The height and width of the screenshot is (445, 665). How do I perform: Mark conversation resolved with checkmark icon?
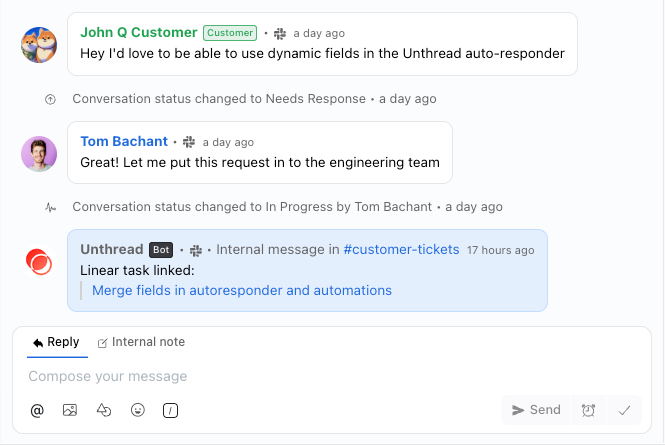[624, 410]
